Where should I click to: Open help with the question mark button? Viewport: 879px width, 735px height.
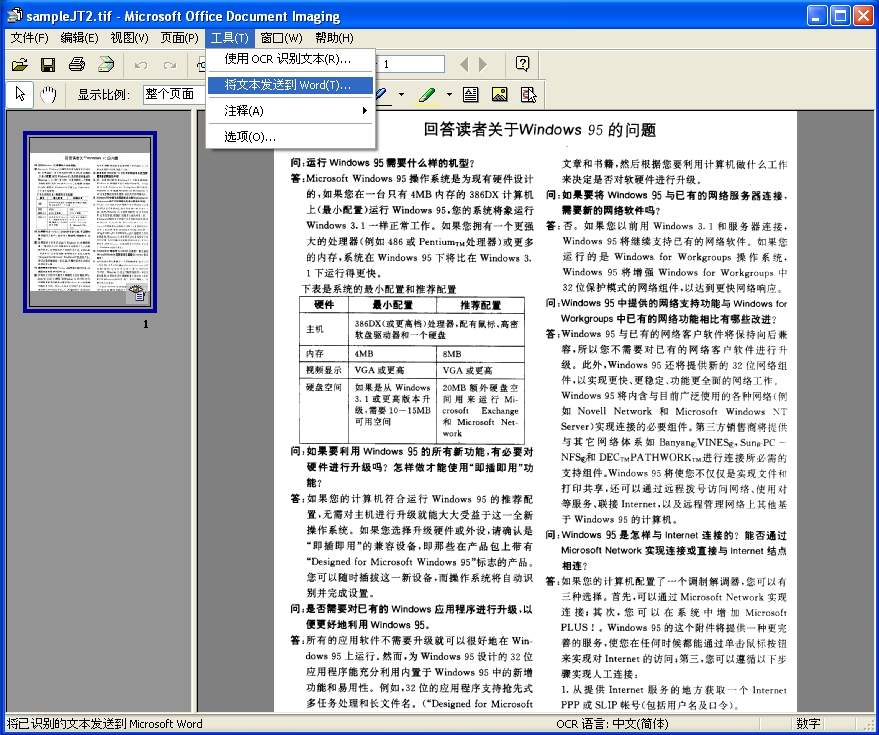click(522, 63)
